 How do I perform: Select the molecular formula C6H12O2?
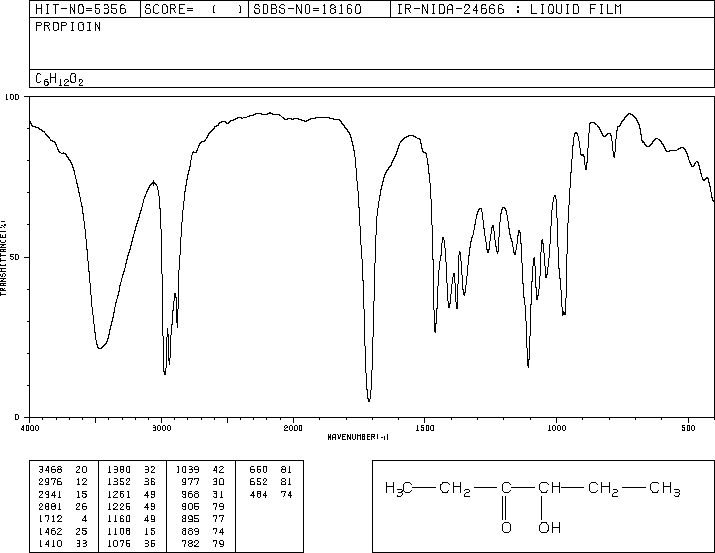tap(59, 80)
